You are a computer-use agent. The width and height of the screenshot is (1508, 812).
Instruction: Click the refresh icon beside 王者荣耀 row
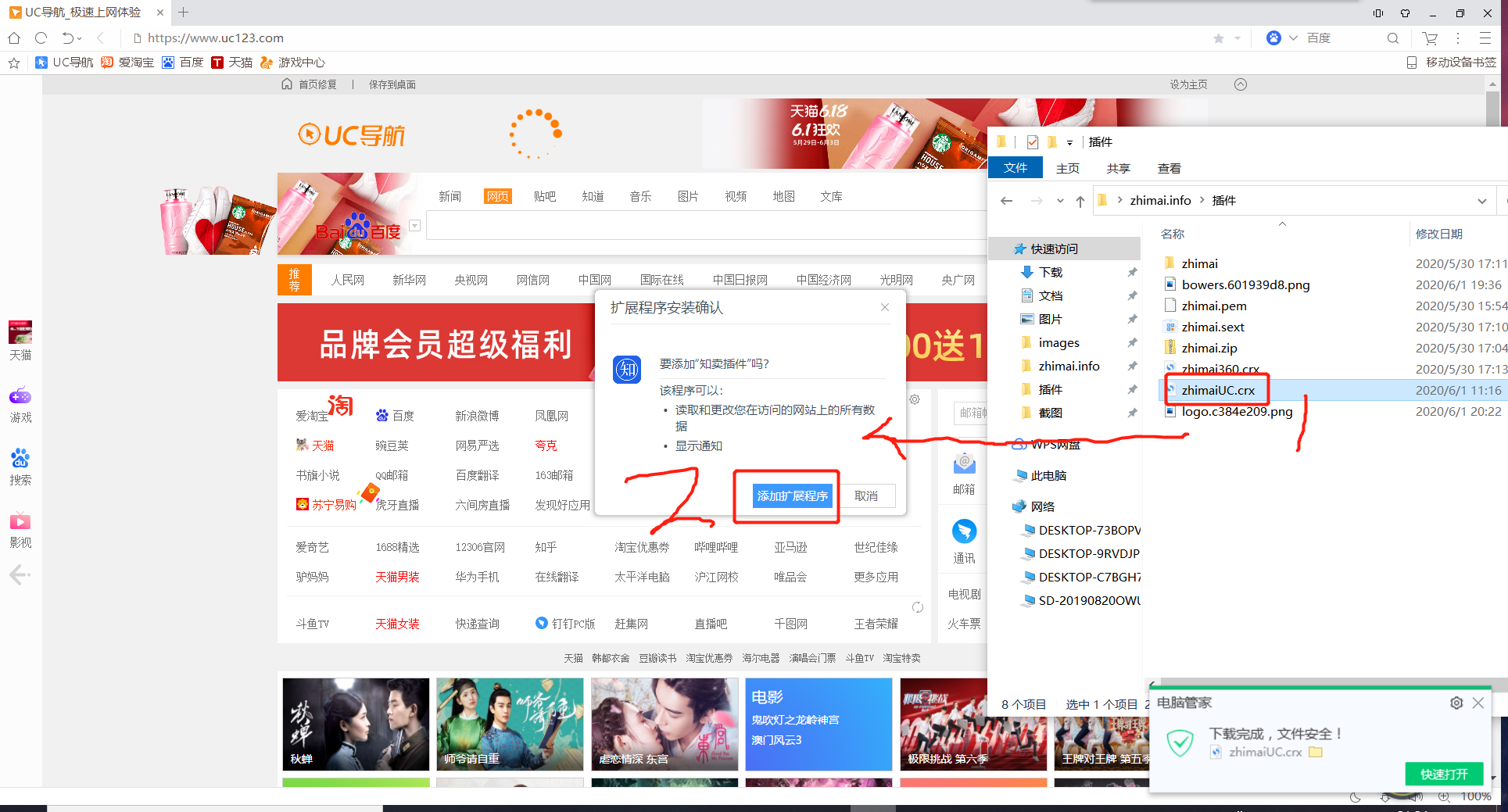click(918, 607)
